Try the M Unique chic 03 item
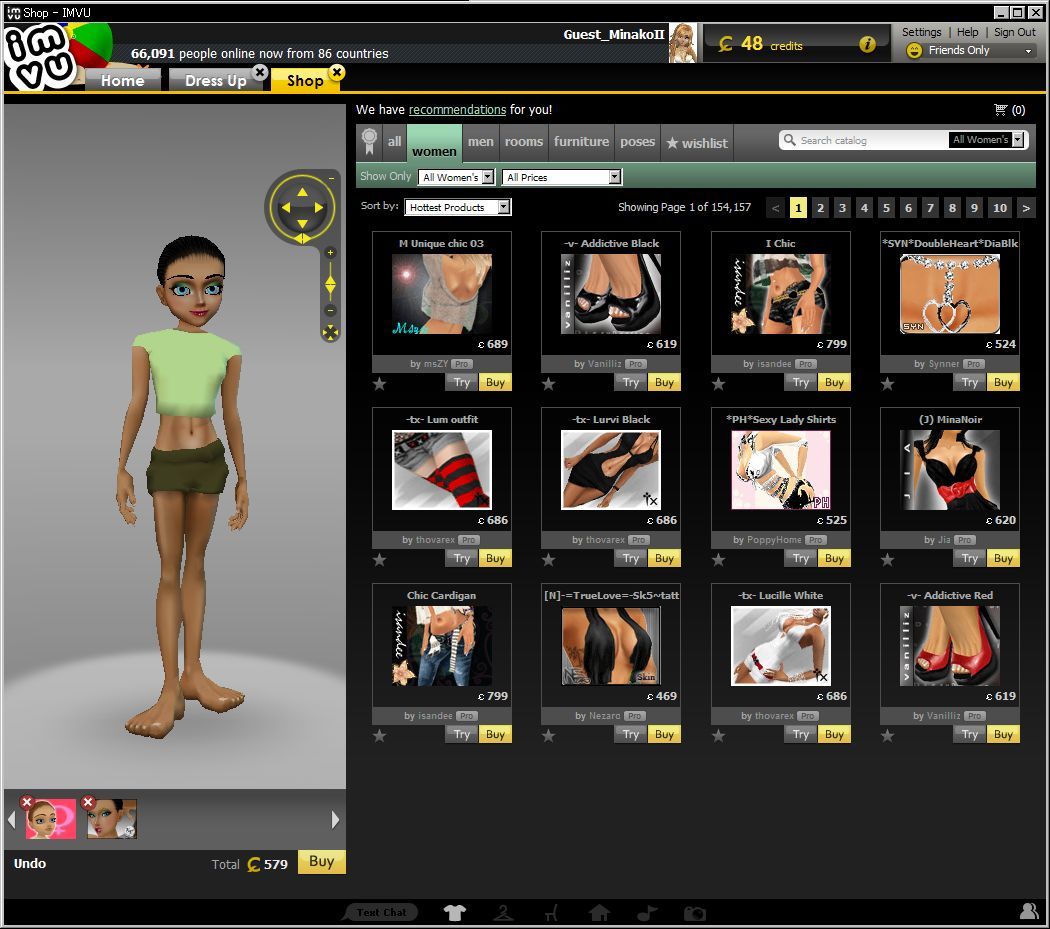This screenshot has width=1050, height=929. [x=461, y=382]
